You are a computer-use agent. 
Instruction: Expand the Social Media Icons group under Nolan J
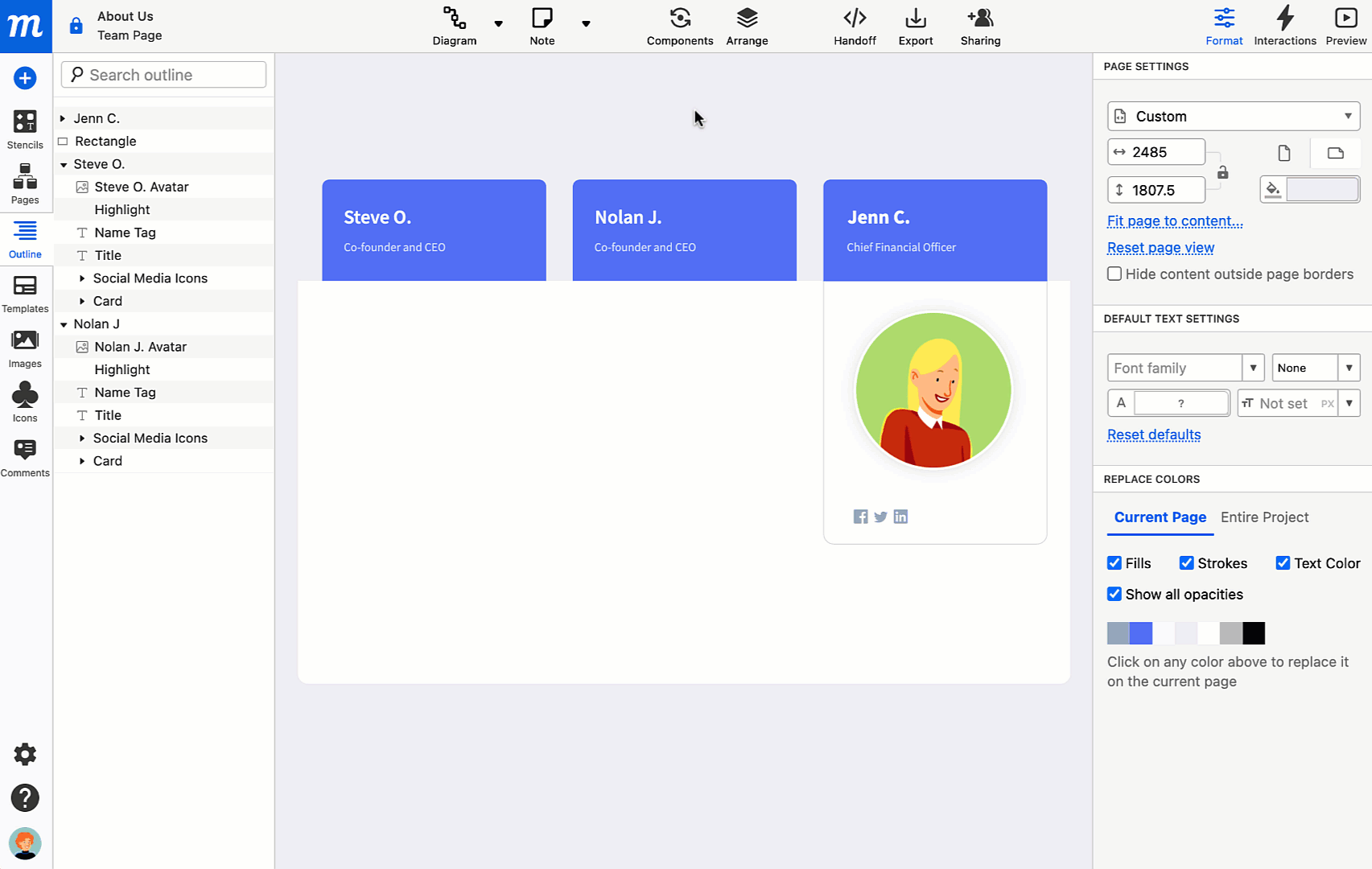coord(81,438)
